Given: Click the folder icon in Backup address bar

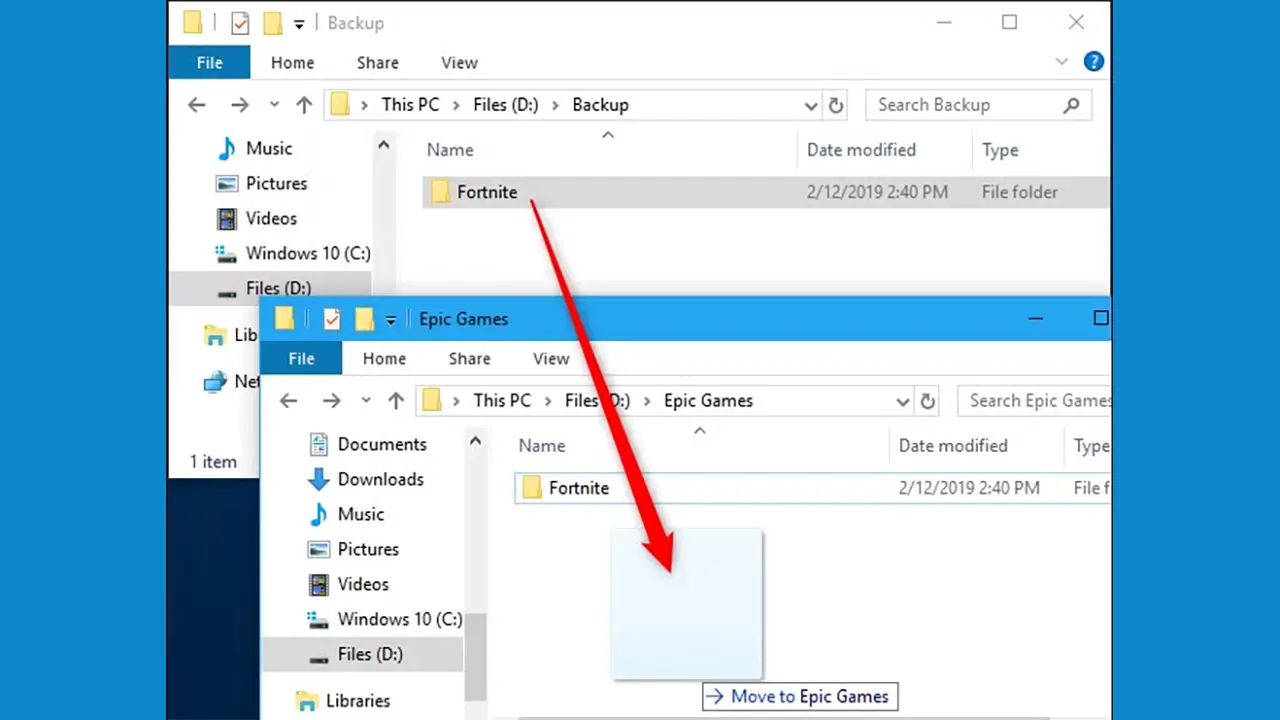Looking at the screenshot, I should click(x=341, y=105).
